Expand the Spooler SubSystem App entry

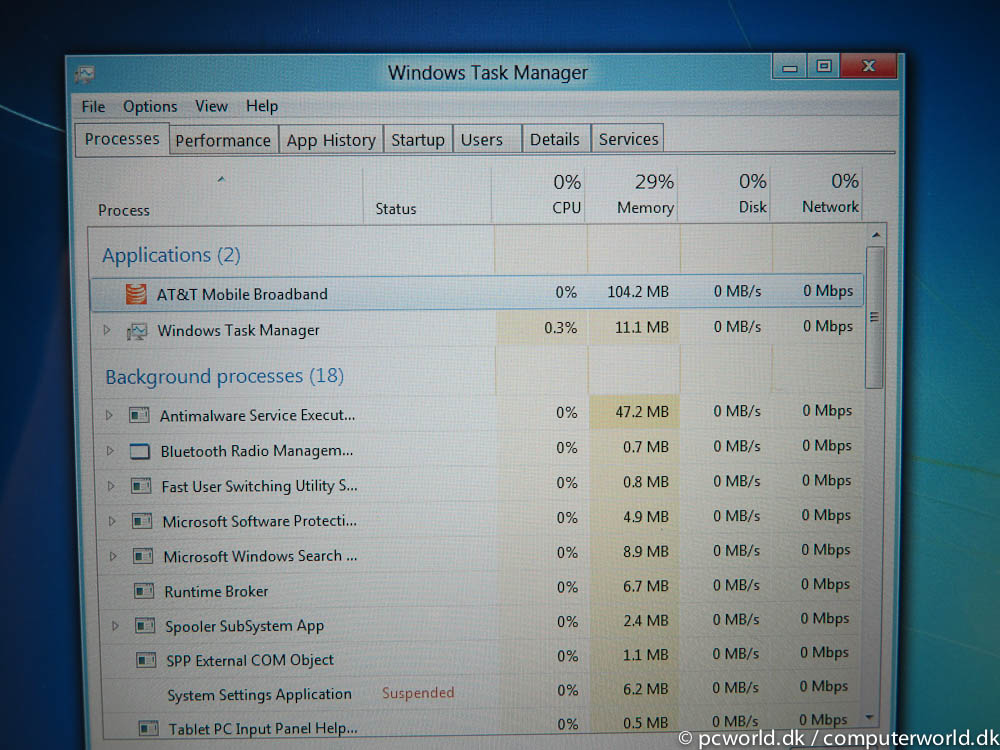click(115, 626)
